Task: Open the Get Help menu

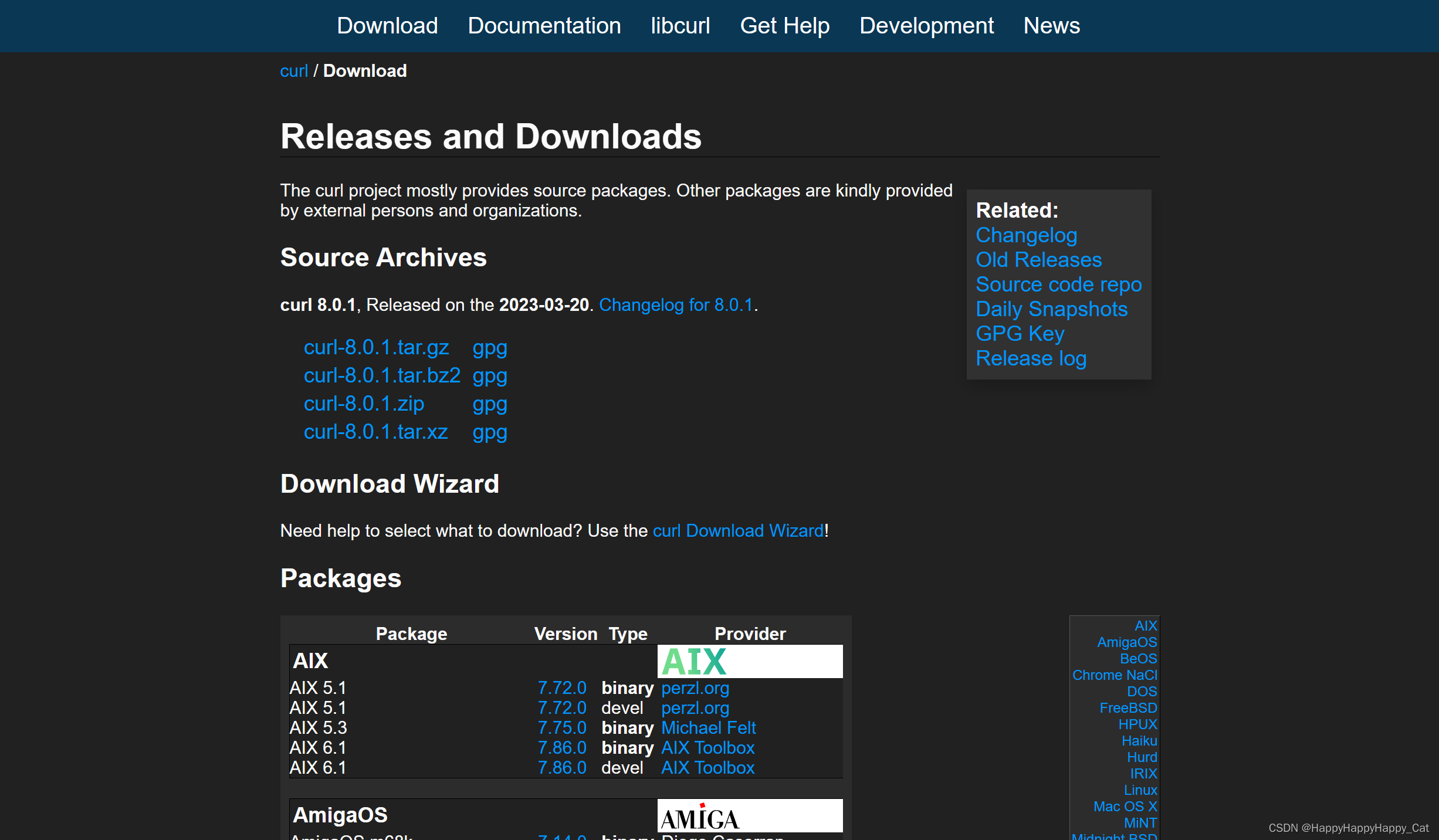Action: (784, 26)
